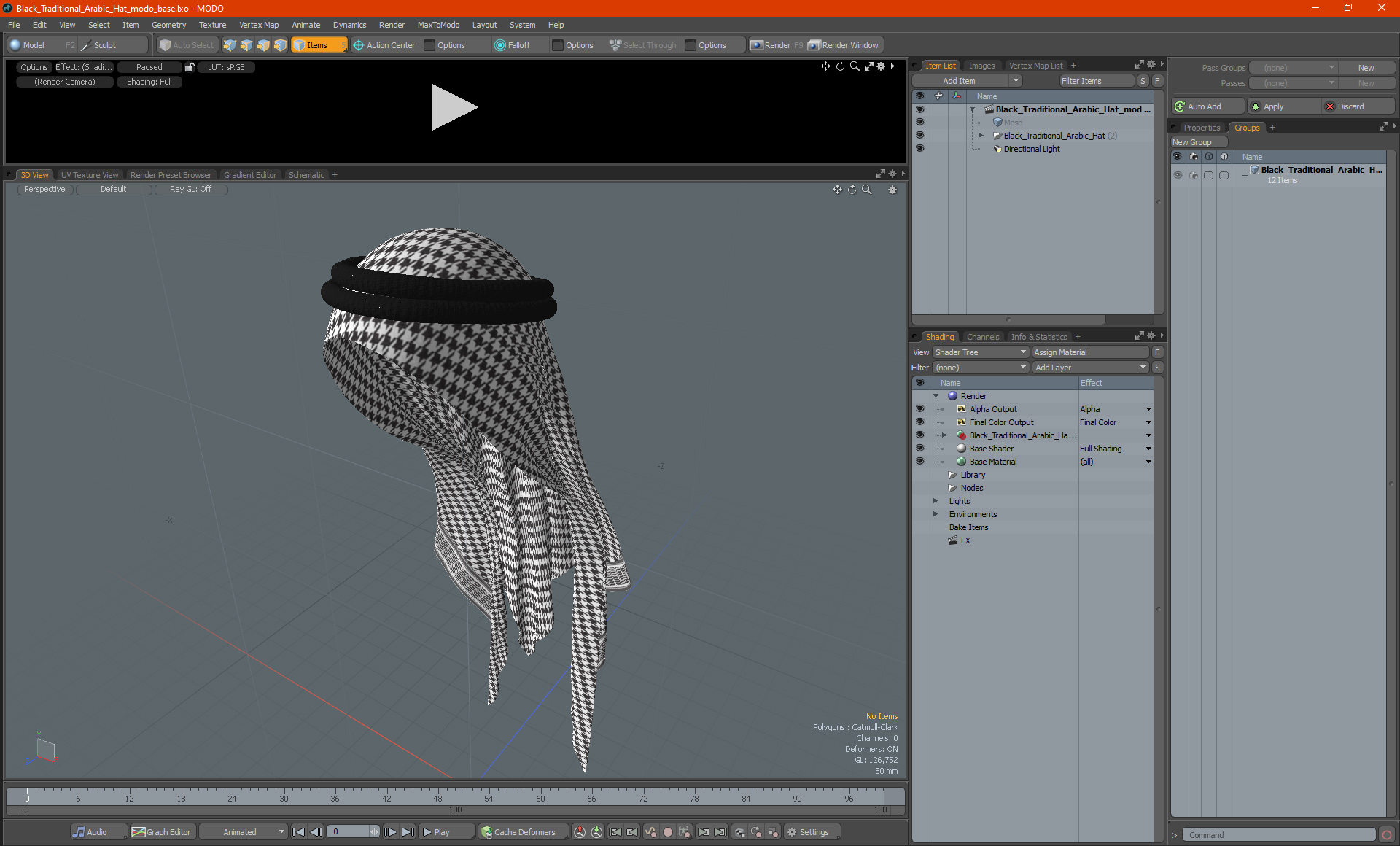
Task: Go to last frame
Action: click(x=408, y=832)
